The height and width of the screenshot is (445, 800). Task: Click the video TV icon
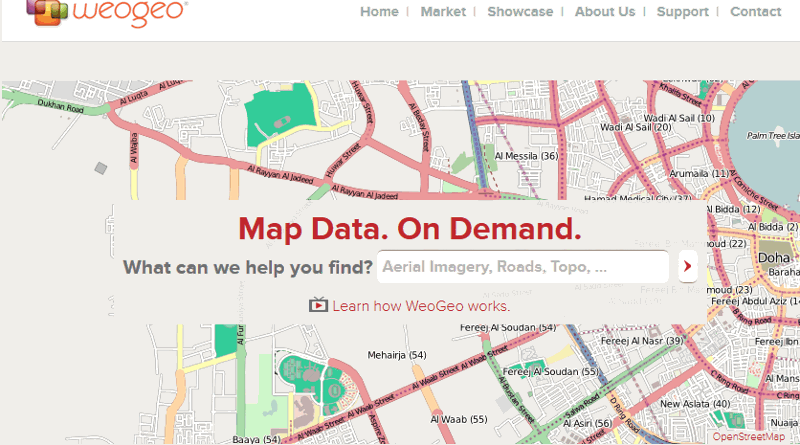coord(318,305)
